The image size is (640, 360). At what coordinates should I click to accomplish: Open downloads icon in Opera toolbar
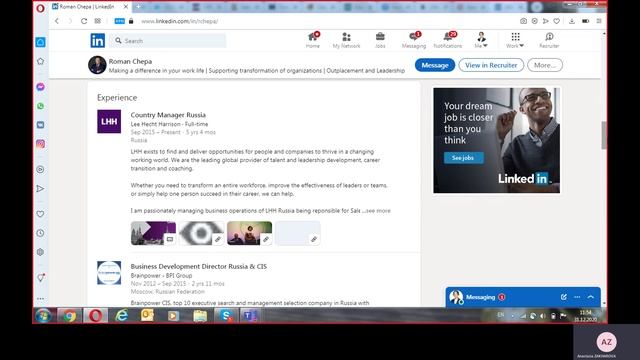pos(572,21)
